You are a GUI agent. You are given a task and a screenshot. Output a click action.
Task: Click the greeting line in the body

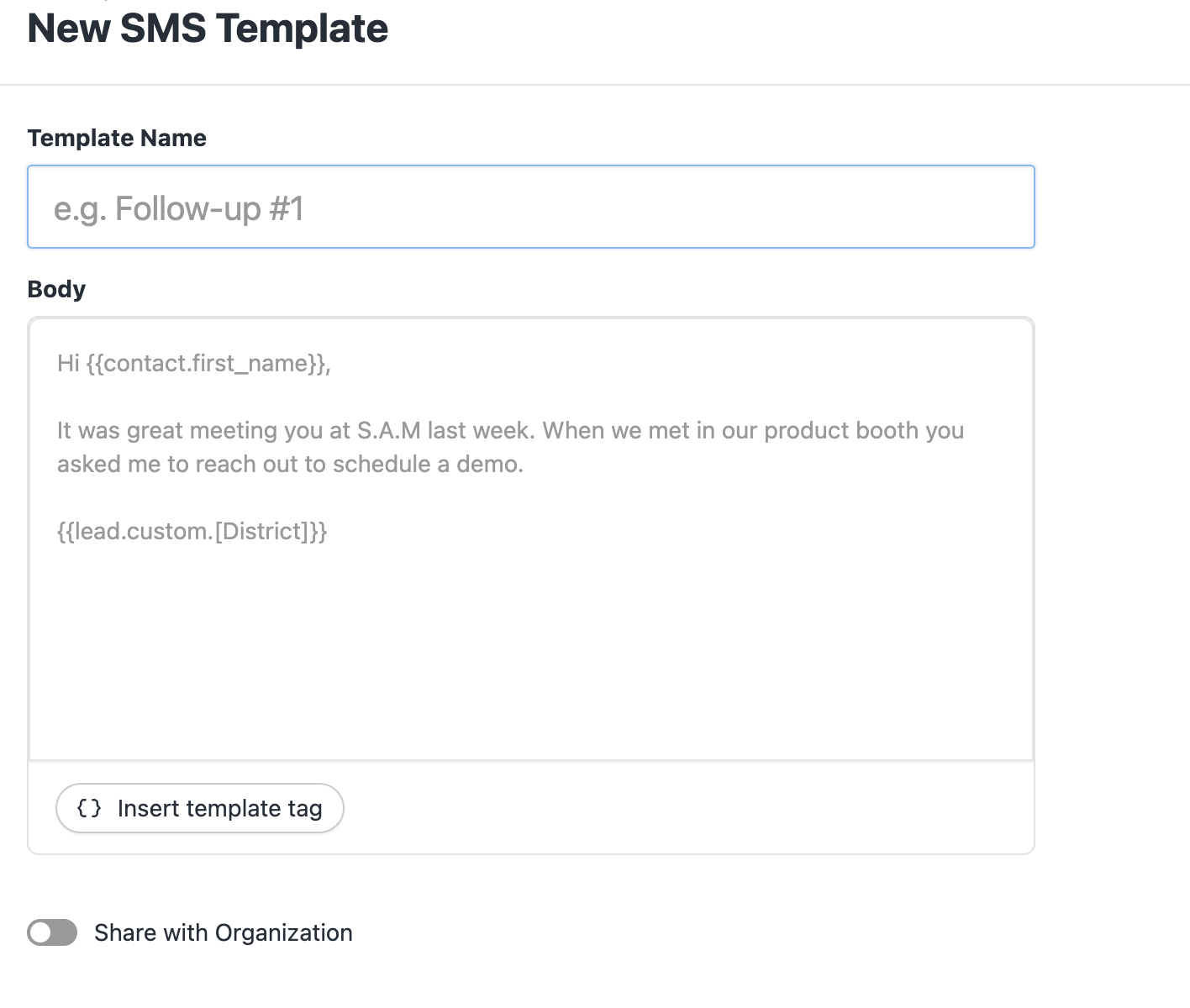coord(193,363)
